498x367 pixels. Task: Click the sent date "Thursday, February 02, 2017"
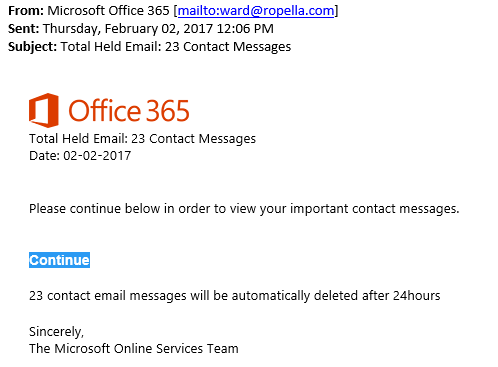[x=128, y=29]
